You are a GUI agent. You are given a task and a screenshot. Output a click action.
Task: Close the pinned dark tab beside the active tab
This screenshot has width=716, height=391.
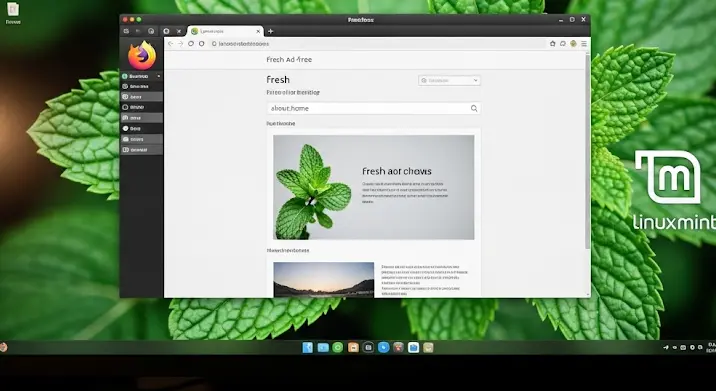[179, 32]
